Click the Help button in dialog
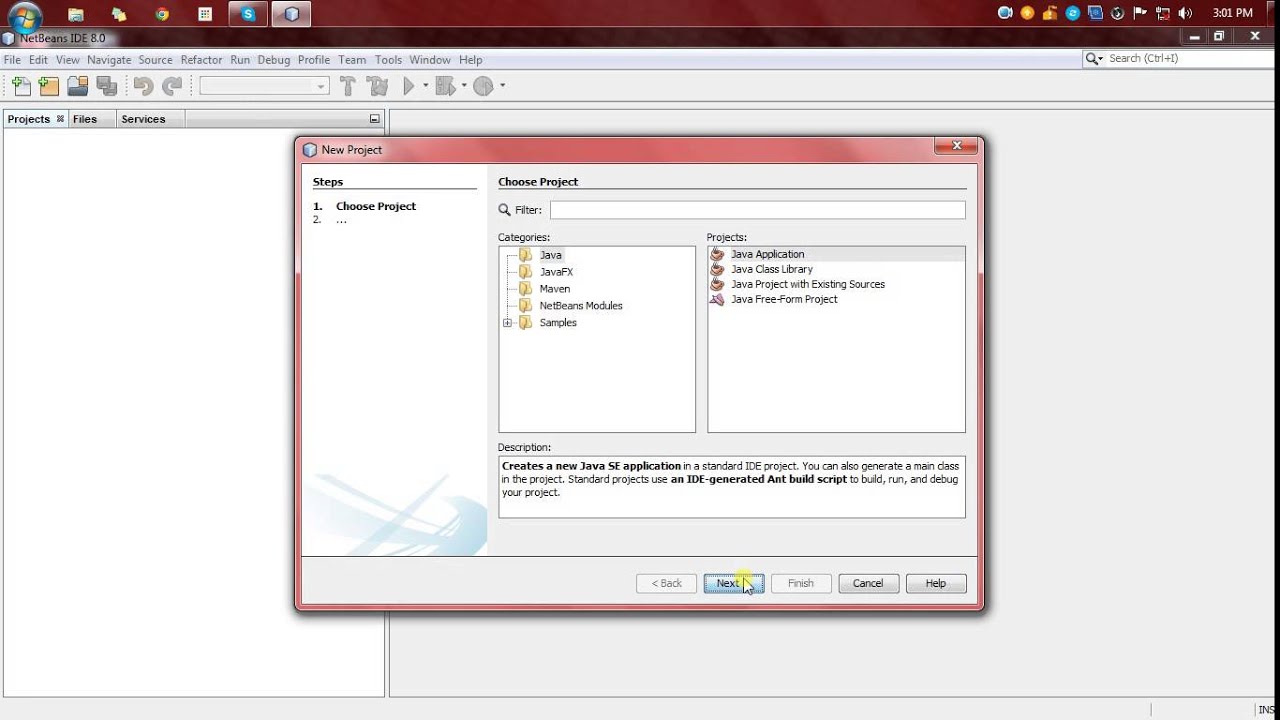Screen dimensions: 1280x720 [x=936, y=583]
